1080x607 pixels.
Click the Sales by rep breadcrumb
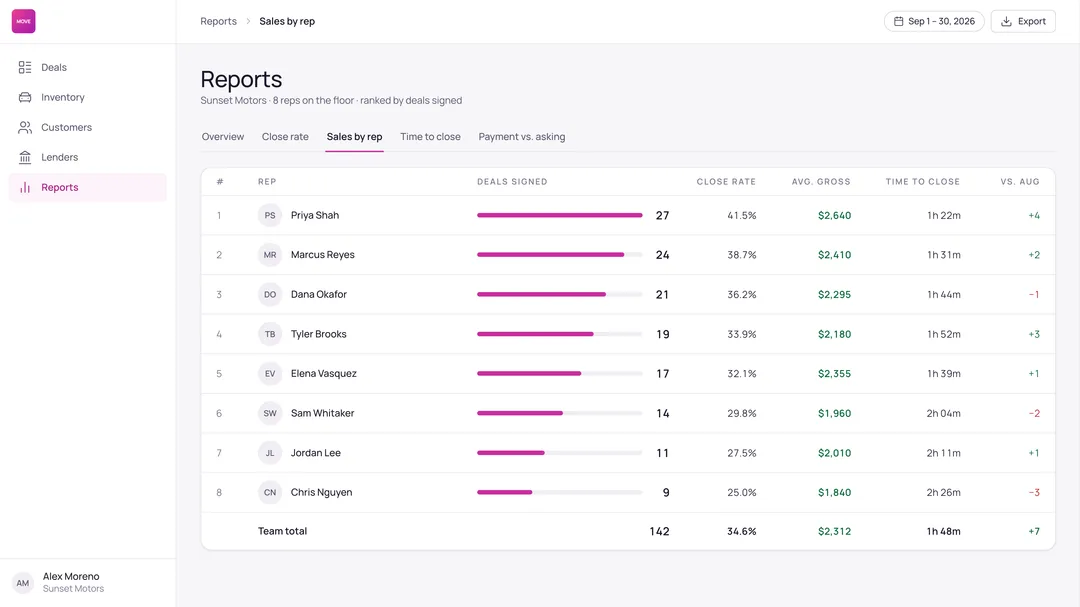tap(287, 21)
